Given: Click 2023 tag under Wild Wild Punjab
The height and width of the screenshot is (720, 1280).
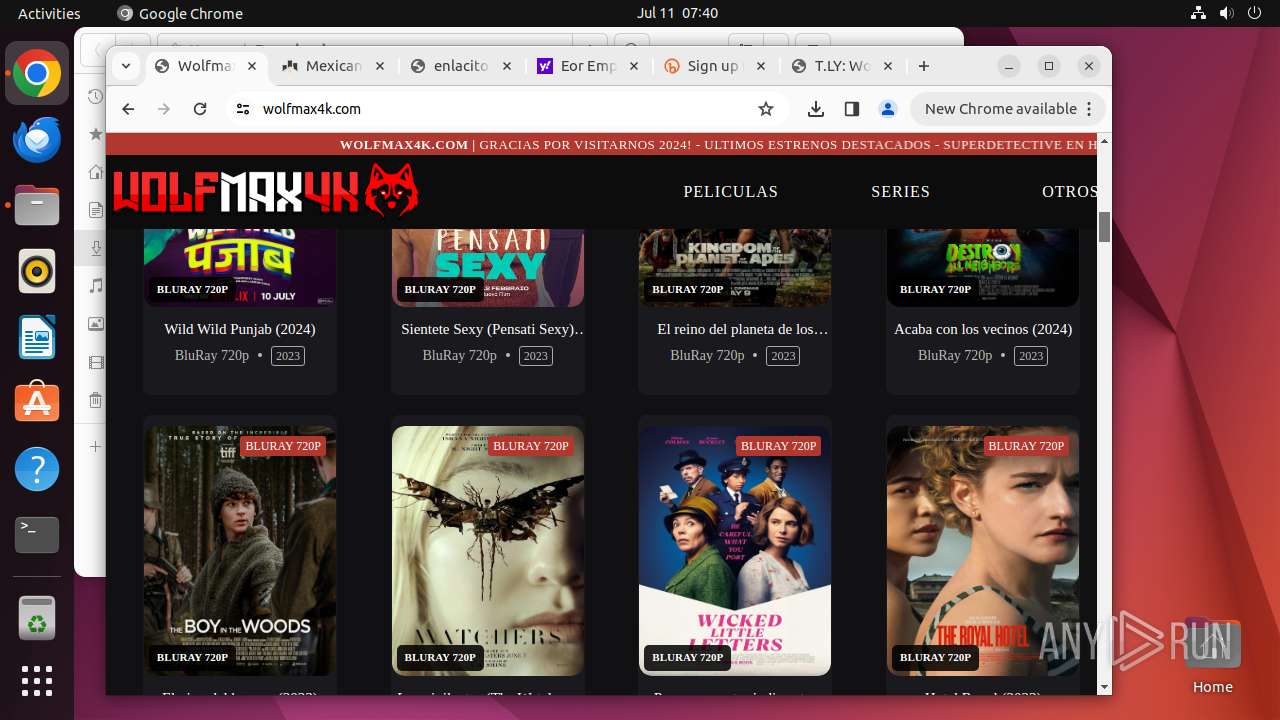Looking at the screenshot, I should pyautogui.click(x=288, y=356).
